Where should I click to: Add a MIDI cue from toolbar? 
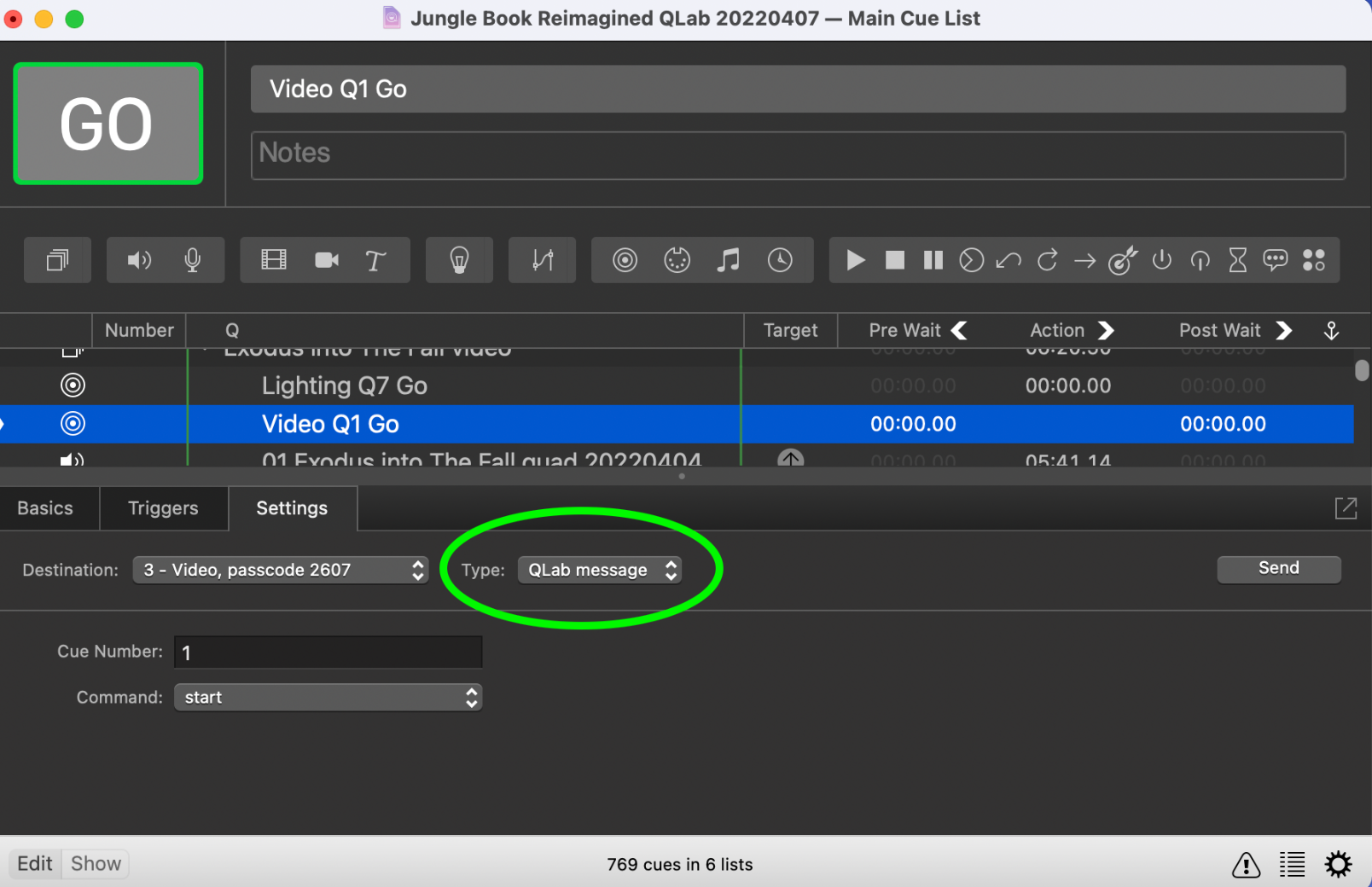click(x=677, y=260)
